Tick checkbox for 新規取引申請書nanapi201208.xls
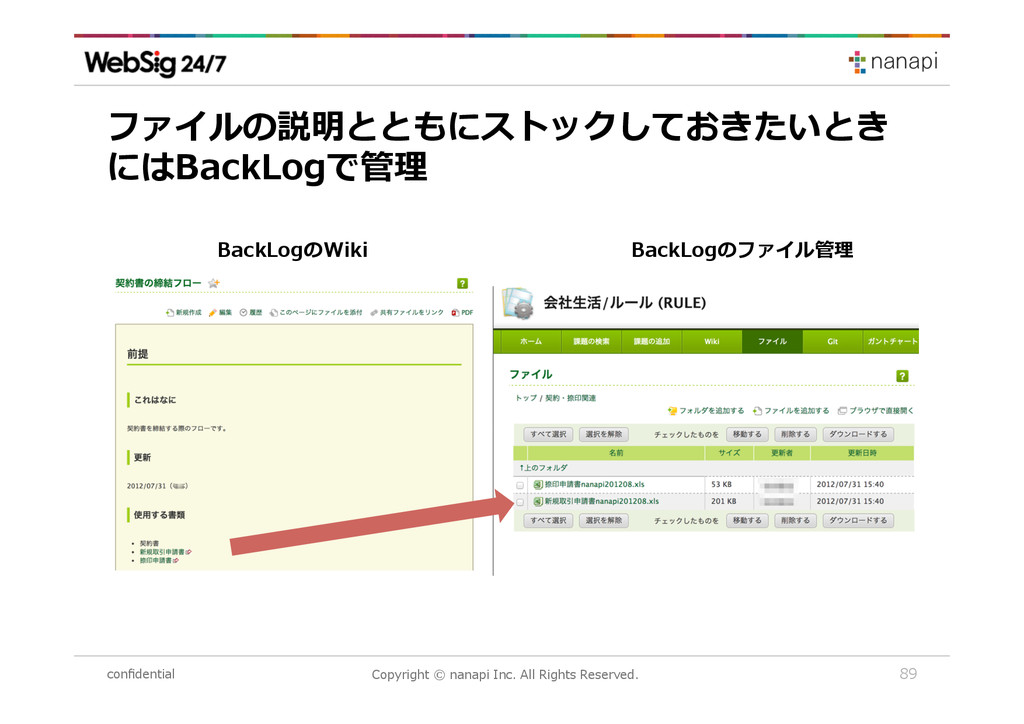 tap(520, 502)
